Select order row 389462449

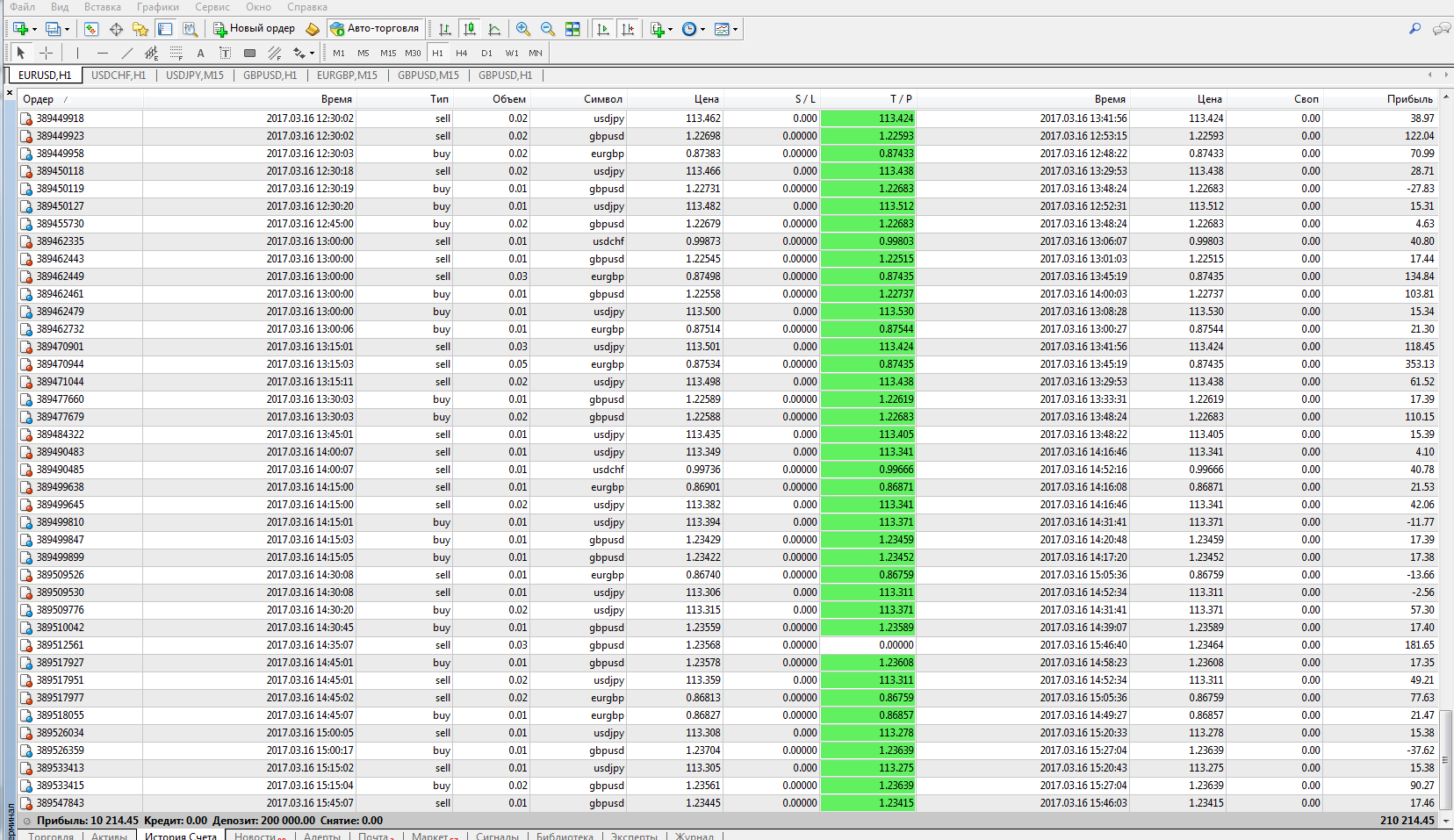[x=61, y=276]
